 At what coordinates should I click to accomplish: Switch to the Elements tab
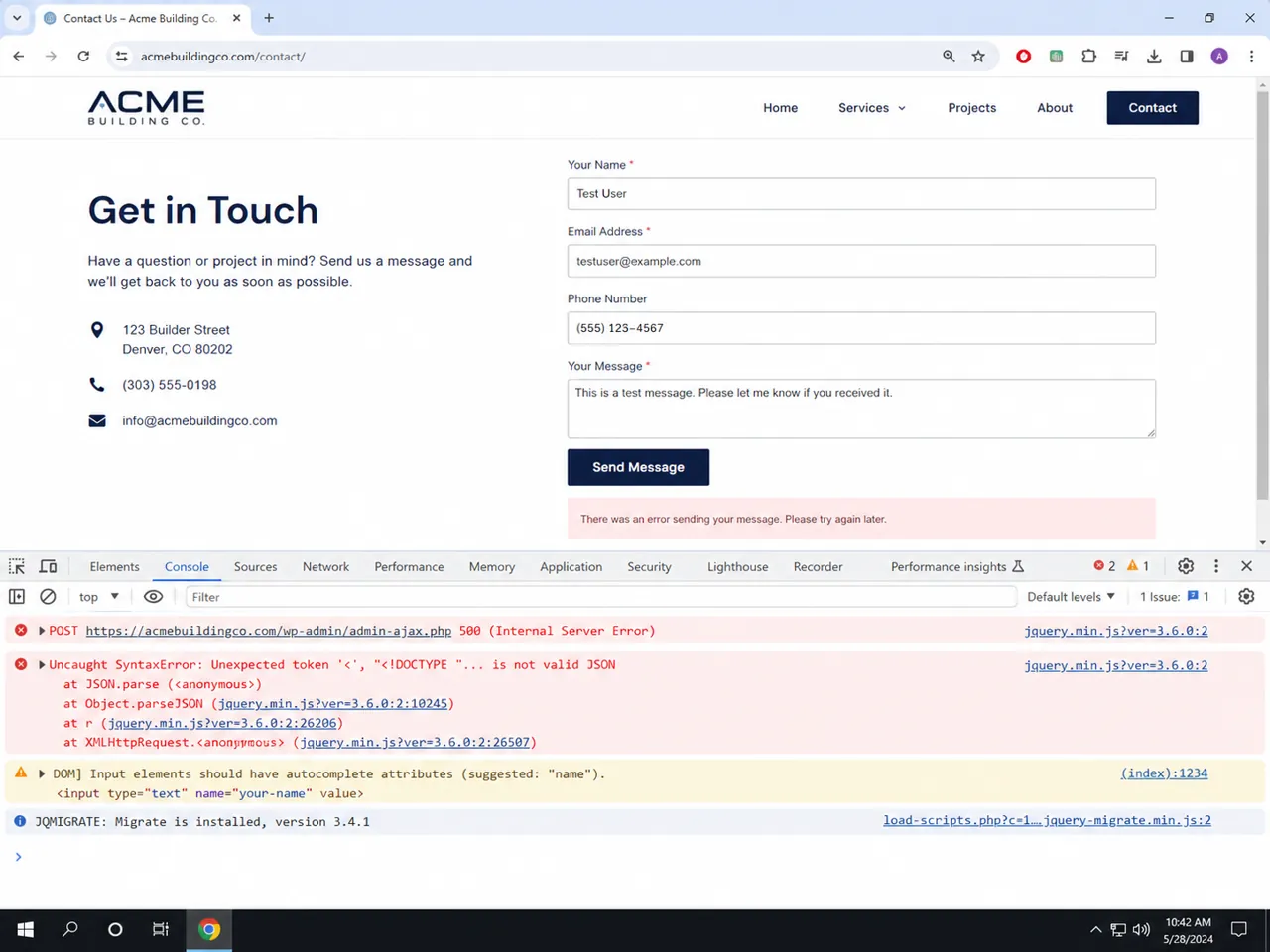coord(114,567)
